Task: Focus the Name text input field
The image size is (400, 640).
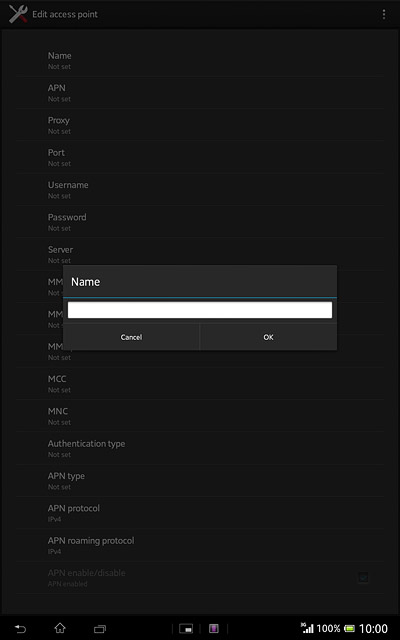Action: tap(200, 310)
